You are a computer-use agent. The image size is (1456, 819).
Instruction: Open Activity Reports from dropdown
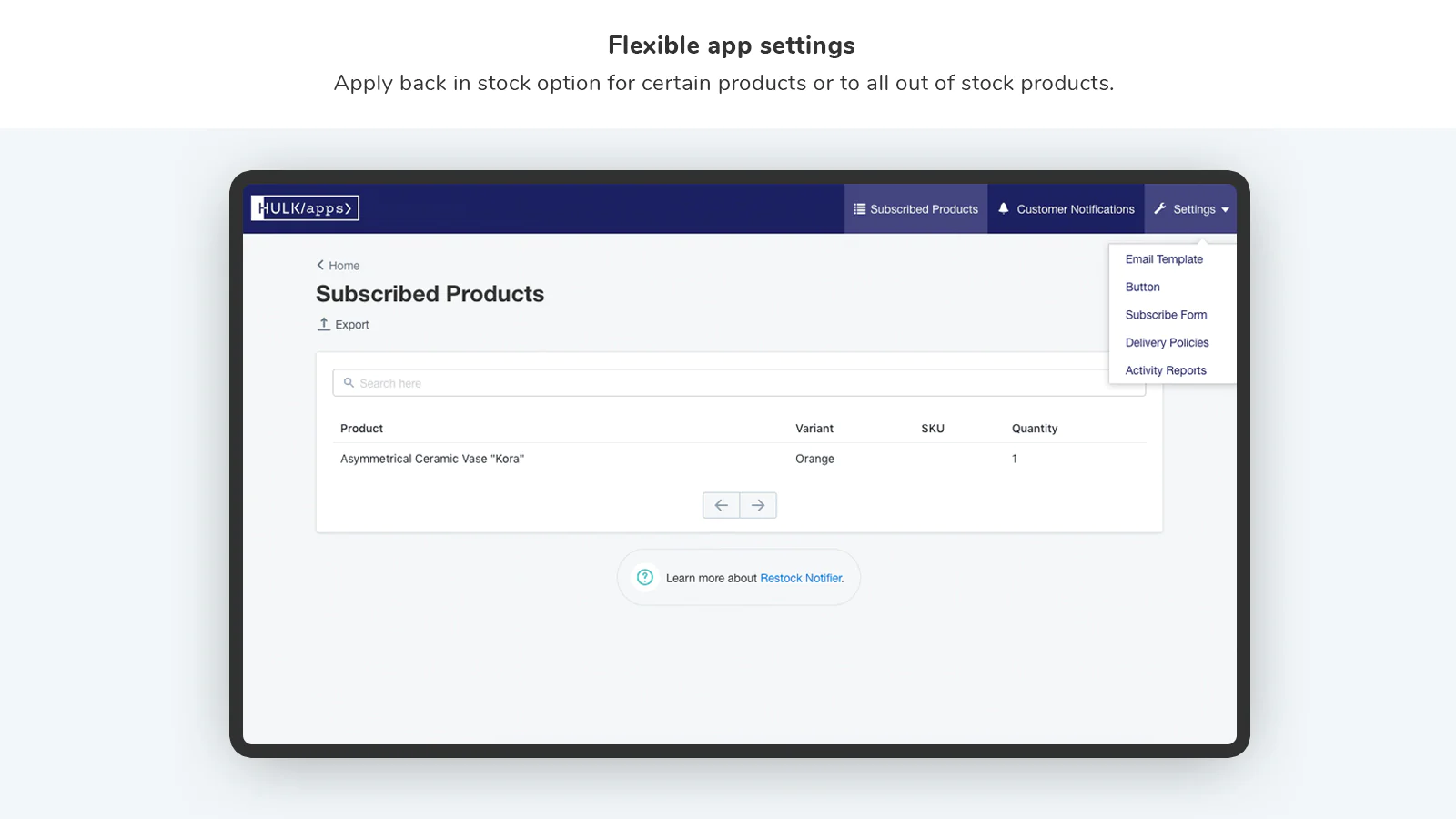(1166, 370)
